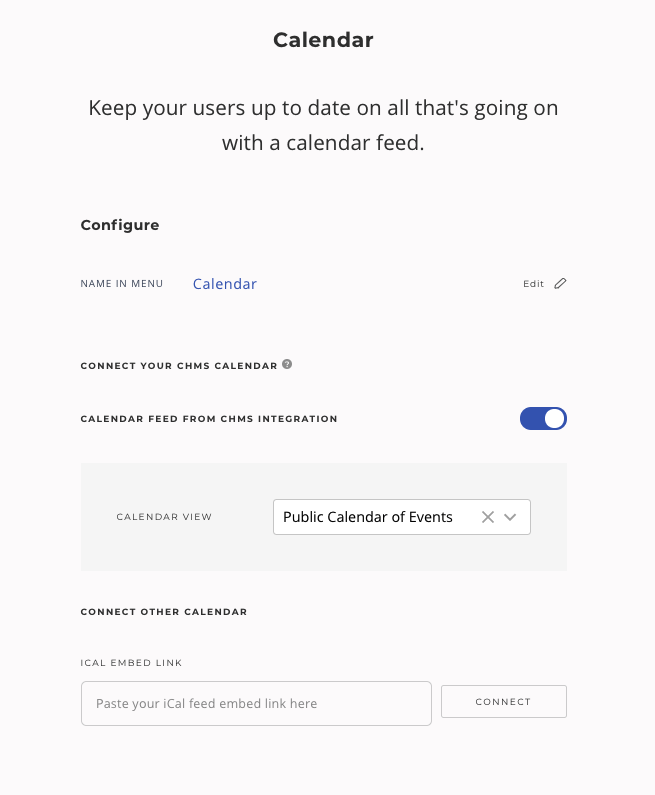The height and width of the screenshot is (795, 655).
Task: Clear the Calendar View selection with the X
Action: (488, 517)
